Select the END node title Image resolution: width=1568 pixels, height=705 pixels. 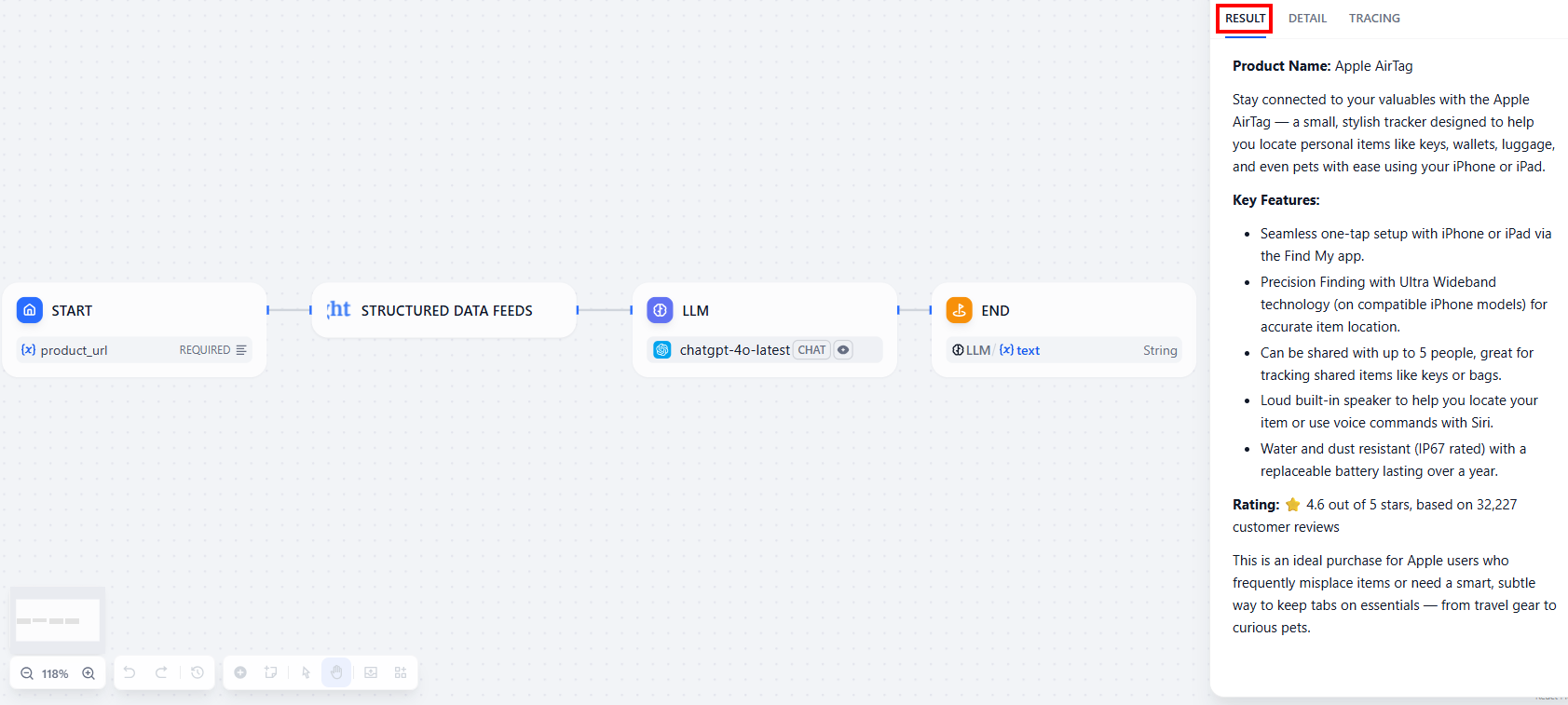(x=995, y=311)
